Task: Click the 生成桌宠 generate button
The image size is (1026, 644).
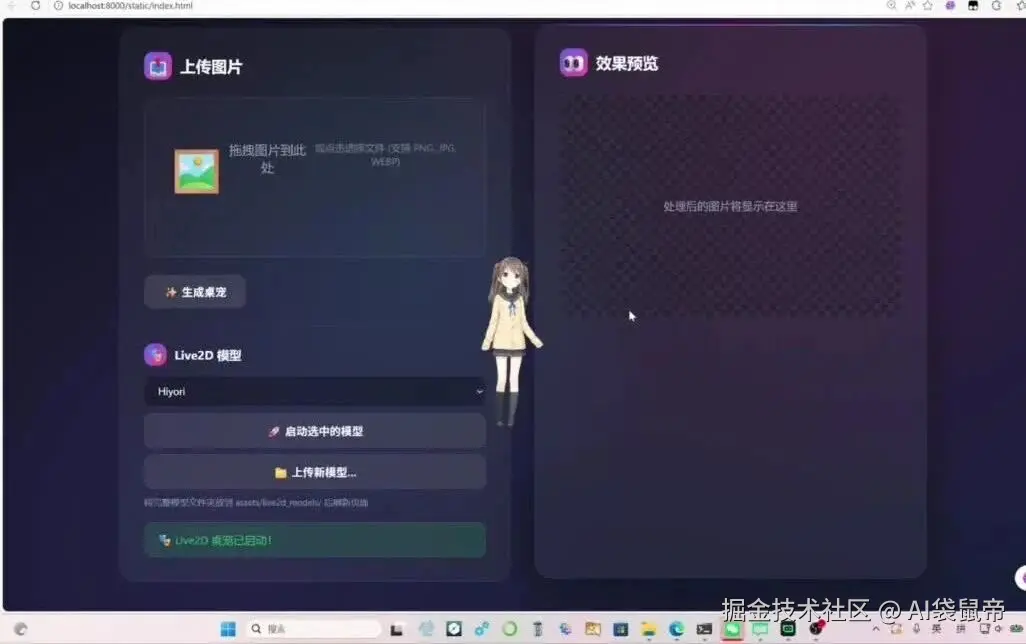Action: 195,292
